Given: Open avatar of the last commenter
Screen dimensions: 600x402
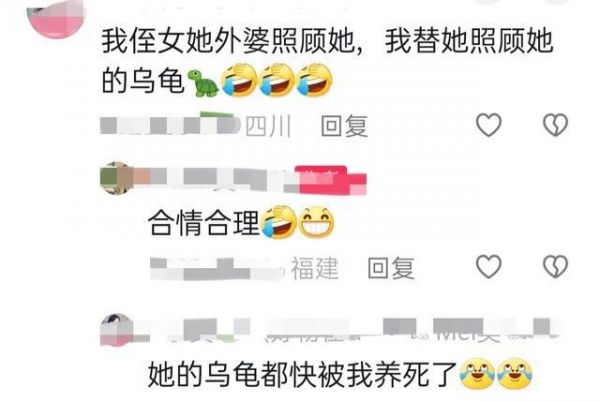Looking at the screenshot, I should point(116,330).
